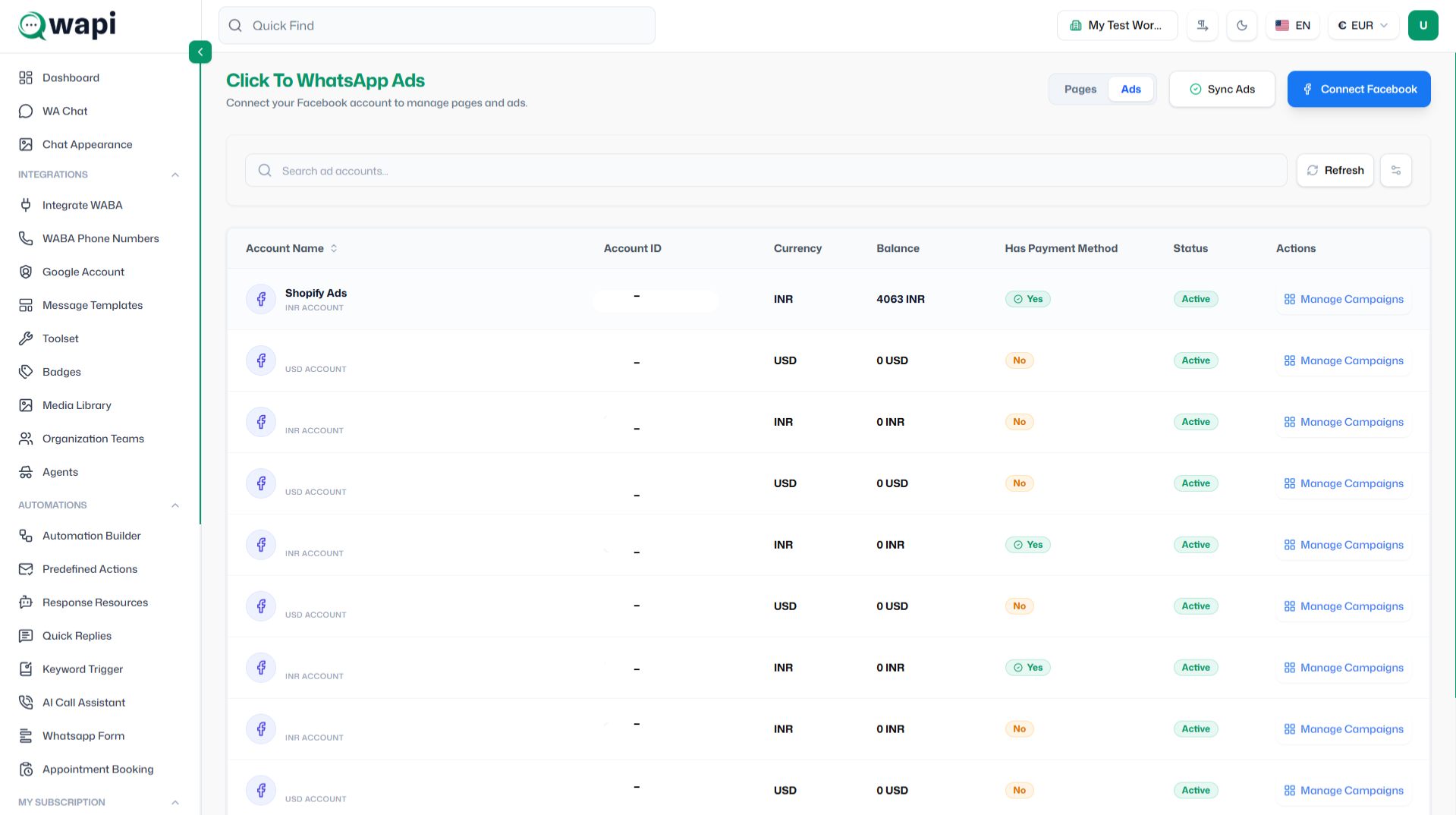Open the filter settings icon beside Refresh
The width and height of the screenshot is (1456, 815).
pyautogui.click(x=1396, y=170)
